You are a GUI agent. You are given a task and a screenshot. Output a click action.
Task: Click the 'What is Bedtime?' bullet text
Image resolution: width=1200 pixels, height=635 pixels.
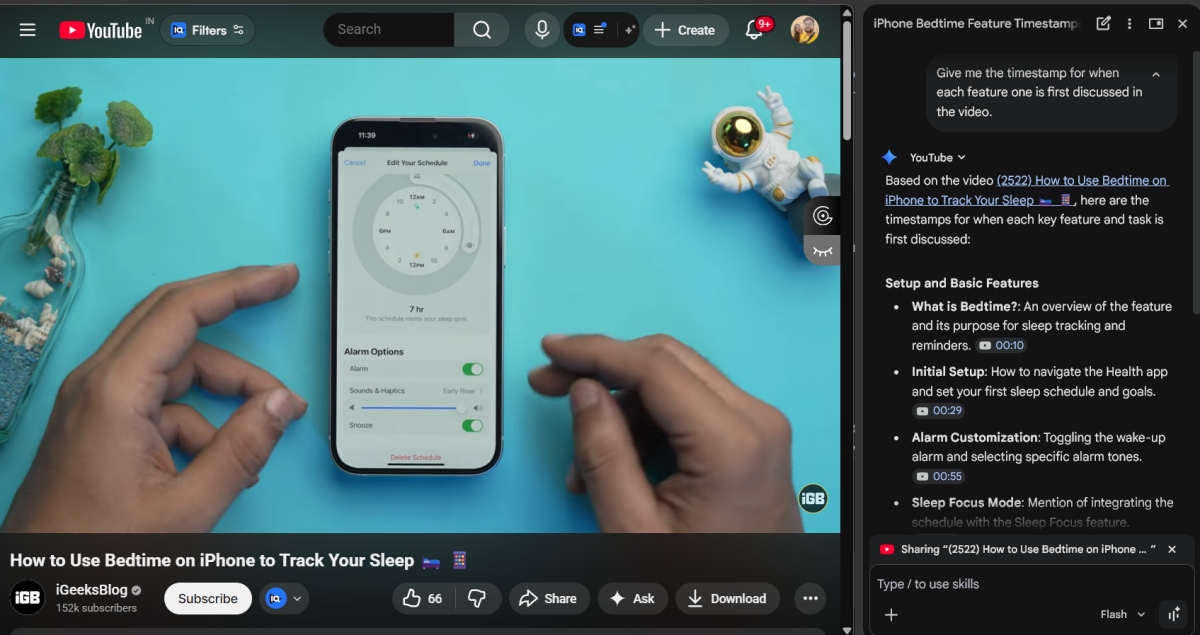(x=1041, y=325)
